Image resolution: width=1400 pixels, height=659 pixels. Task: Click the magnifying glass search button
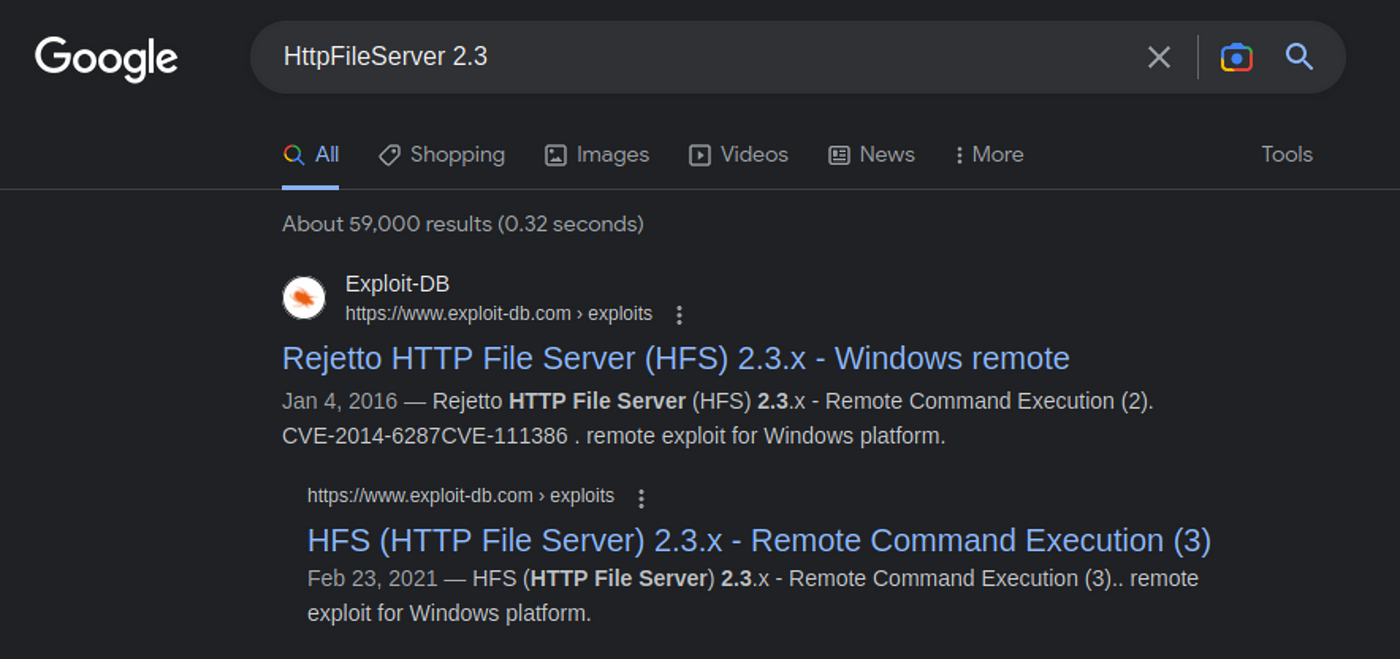pos(1299,57)
